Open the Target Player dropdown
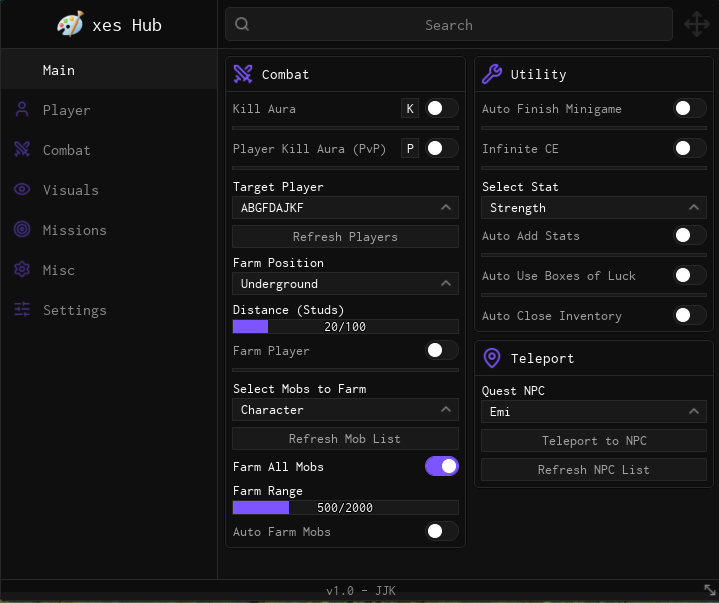 (x=345, y=208)
